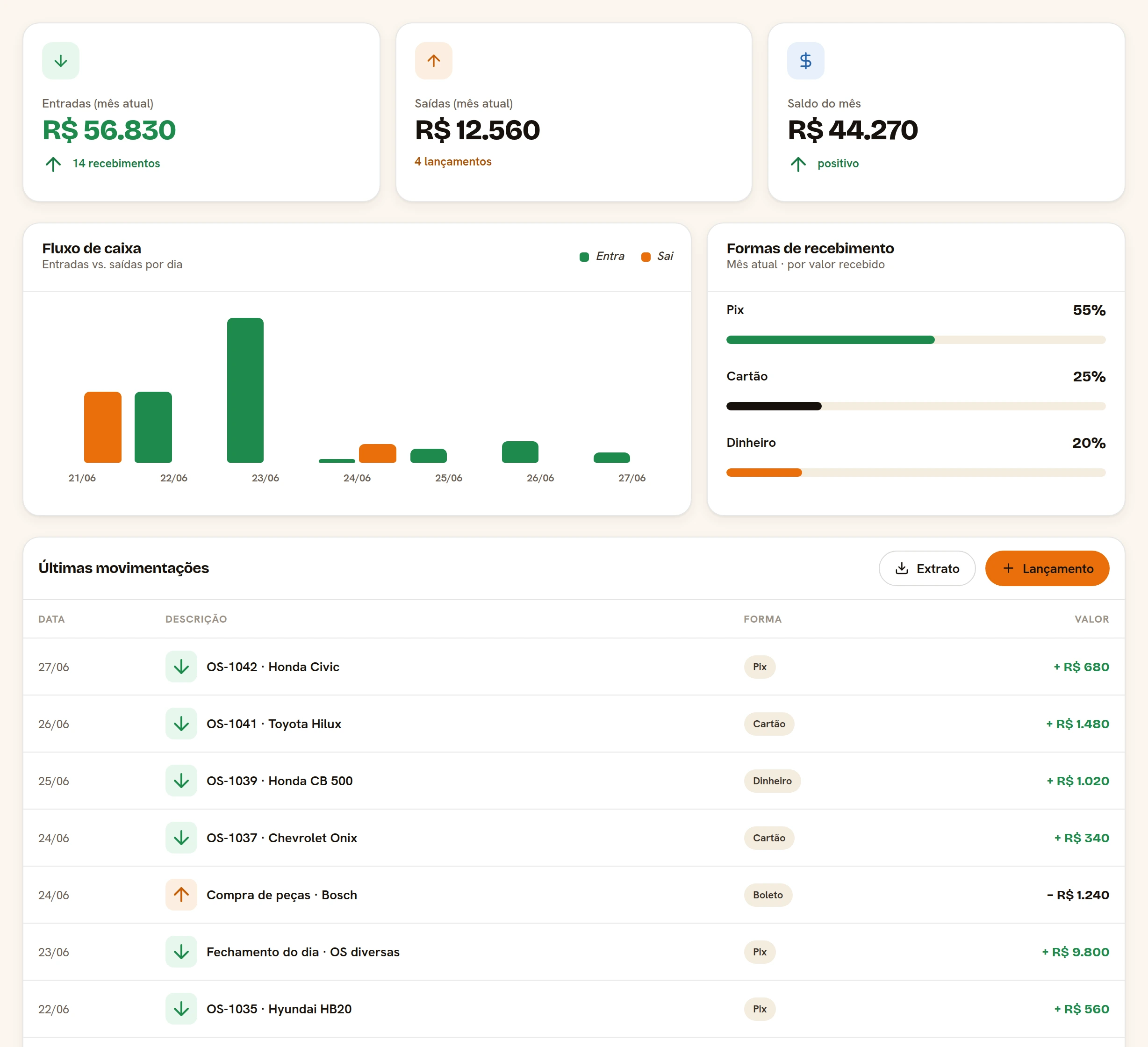Click the Pix tag on OS-1042 row
This screenshot has height=1047, width=1148.
(x=760, y=667)
